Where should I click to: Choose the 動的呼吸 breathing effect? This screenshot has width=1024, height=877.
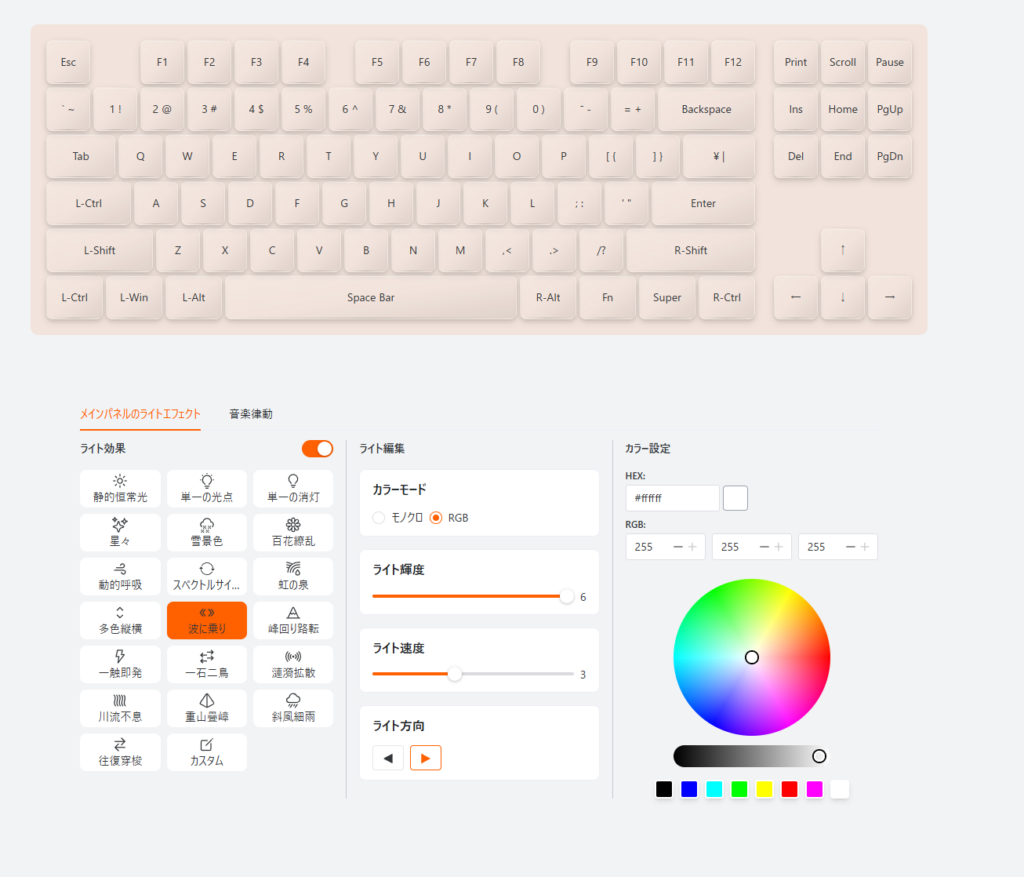(x=120, y=576)
